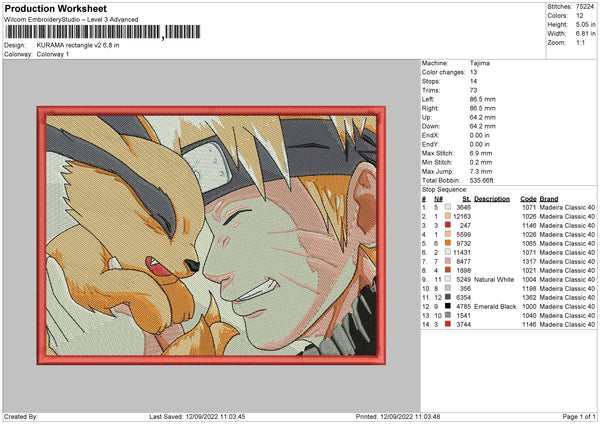Click 'Created By:' in the footer
The width and height of the screenshot is (600, 424).
pos(21,416)
